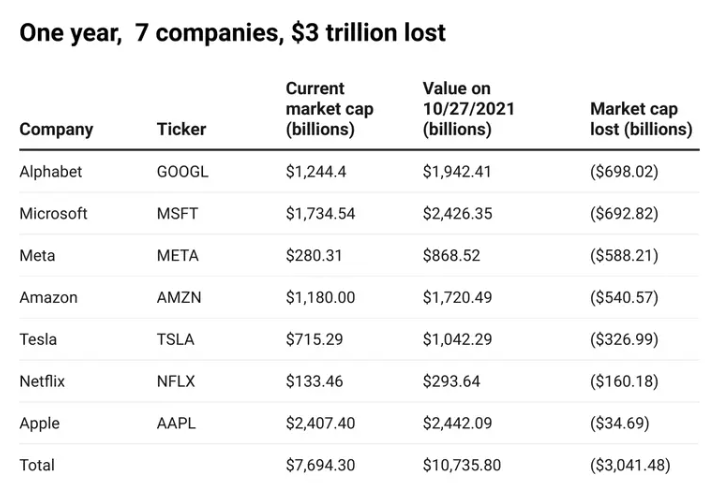Click the Market cap lost column header
724x495 pixels.
640,119
